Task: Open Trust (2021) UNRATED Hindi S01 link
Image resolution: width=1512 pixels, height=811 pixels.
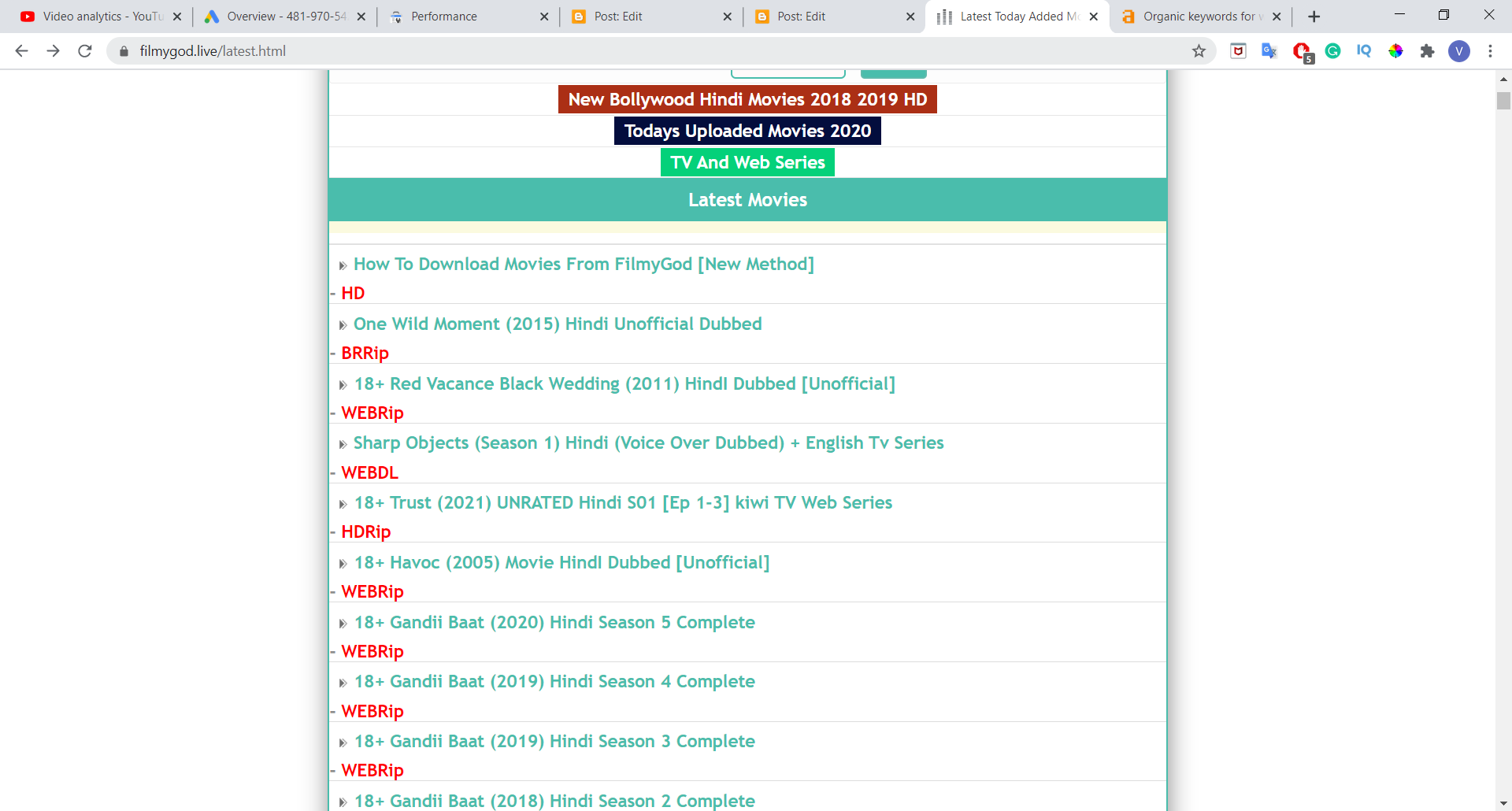Action: (623, 503)
